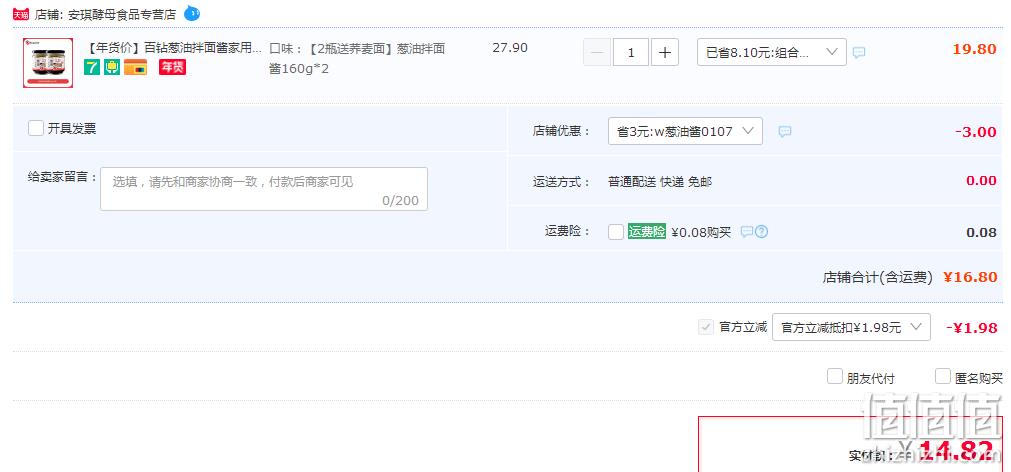
Task: Click the shipping fee 0.00
Action: coord(981,181)
